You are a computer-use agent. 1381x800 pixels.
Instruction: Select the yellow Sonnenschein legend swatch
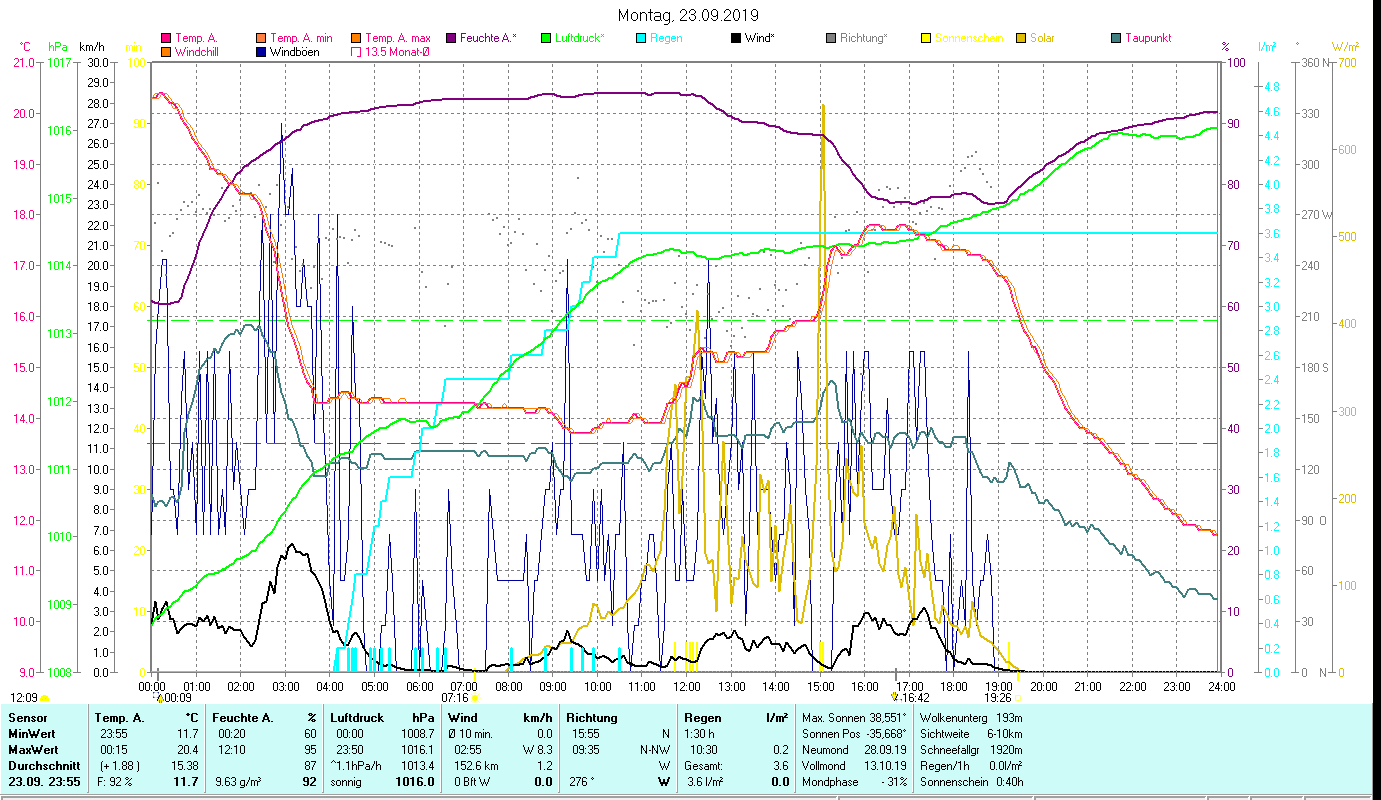point(926,38)
